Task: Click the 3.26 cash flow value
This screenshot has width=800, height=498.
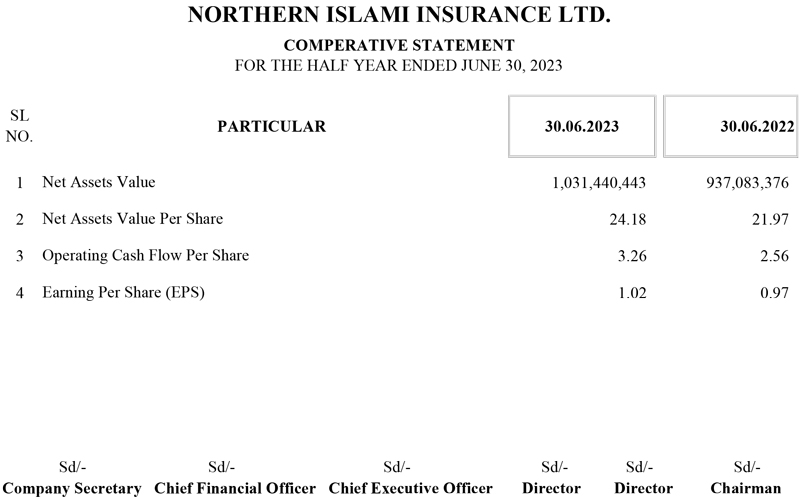Action: 633,257
